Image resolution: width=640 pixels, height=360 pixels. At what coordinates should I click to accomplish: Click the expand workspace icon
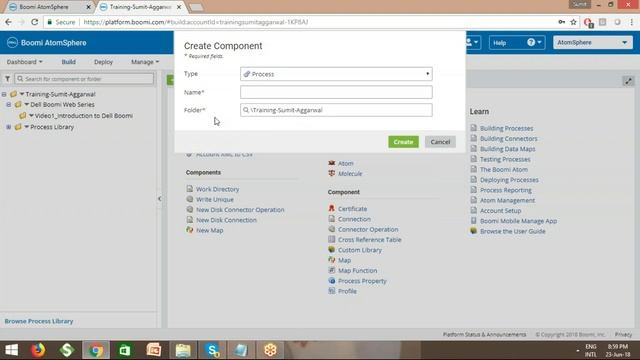tap(628, 81)
